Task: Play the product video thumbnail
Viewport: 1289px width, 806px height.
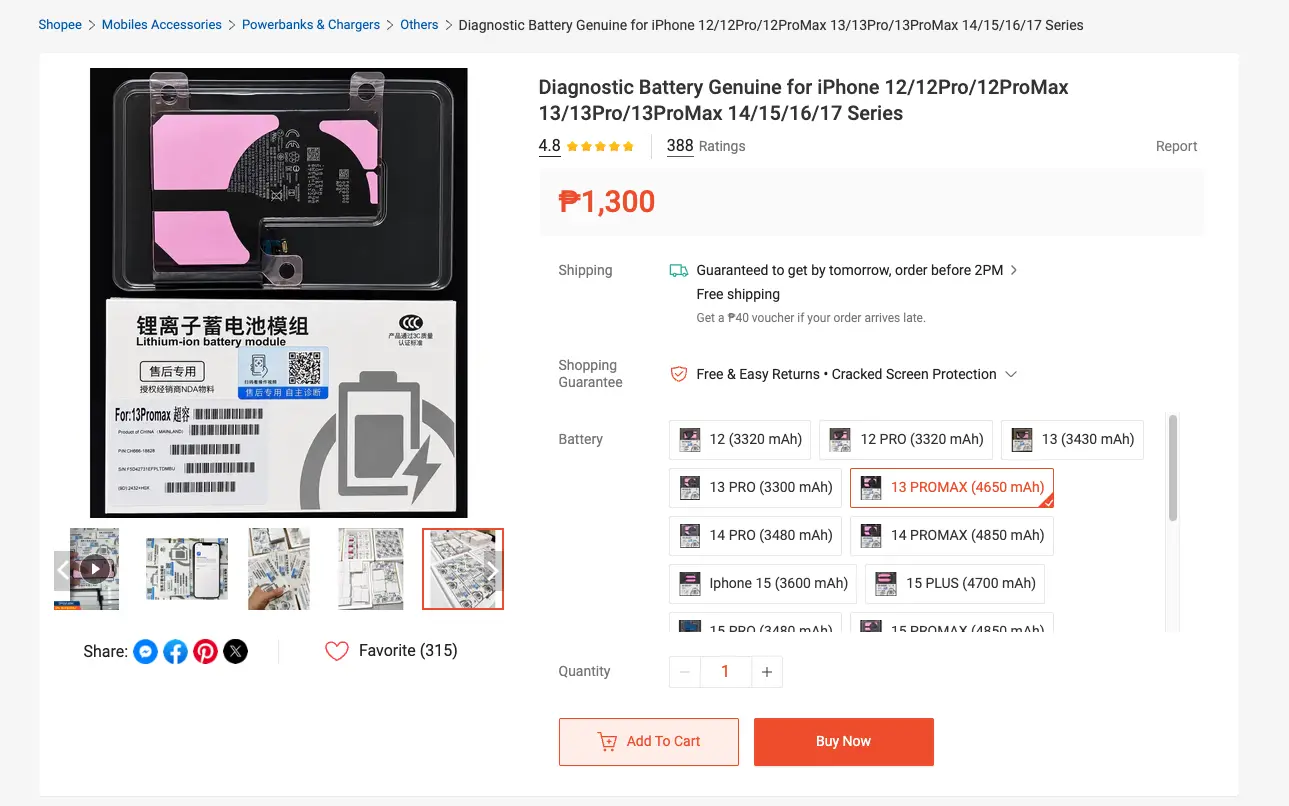Action: (94, 569)
